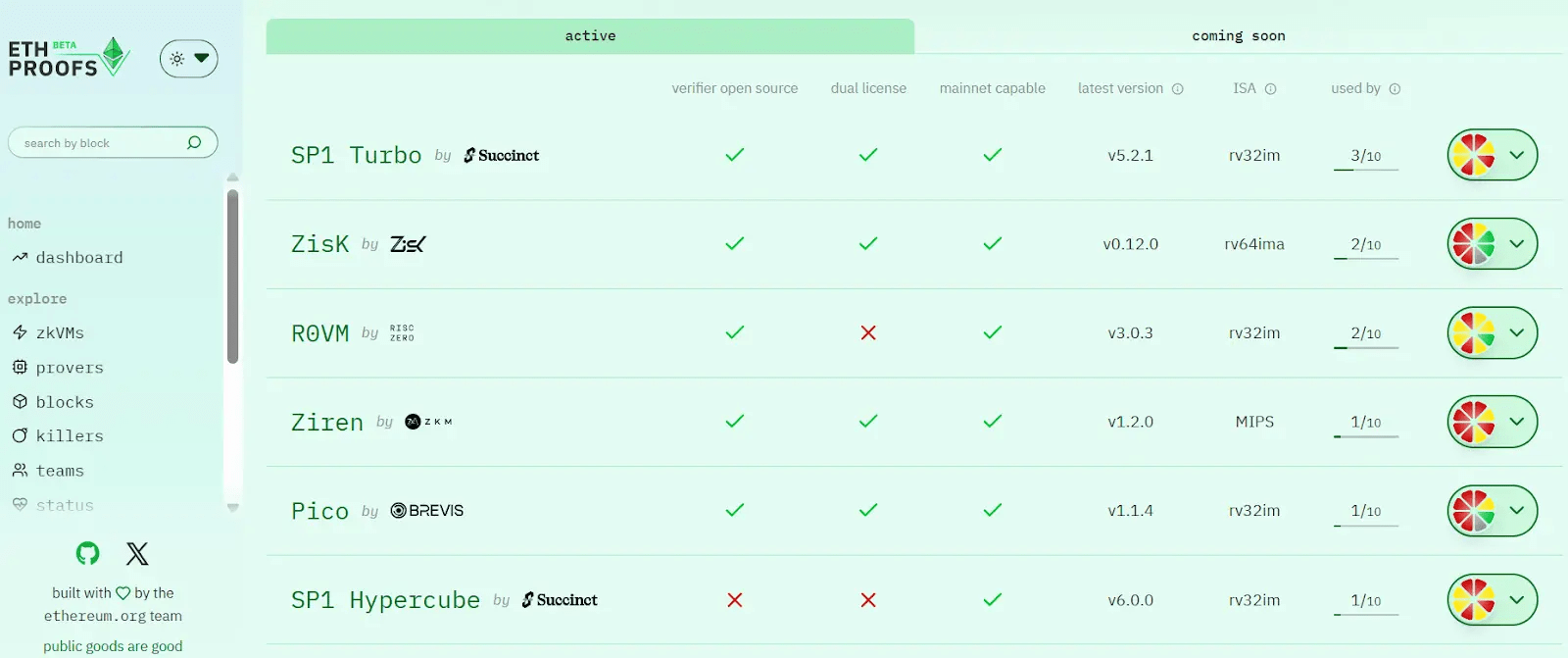
Task: Open the killers sidebar link
Action: pyautogui.click(x=69, y=436)
